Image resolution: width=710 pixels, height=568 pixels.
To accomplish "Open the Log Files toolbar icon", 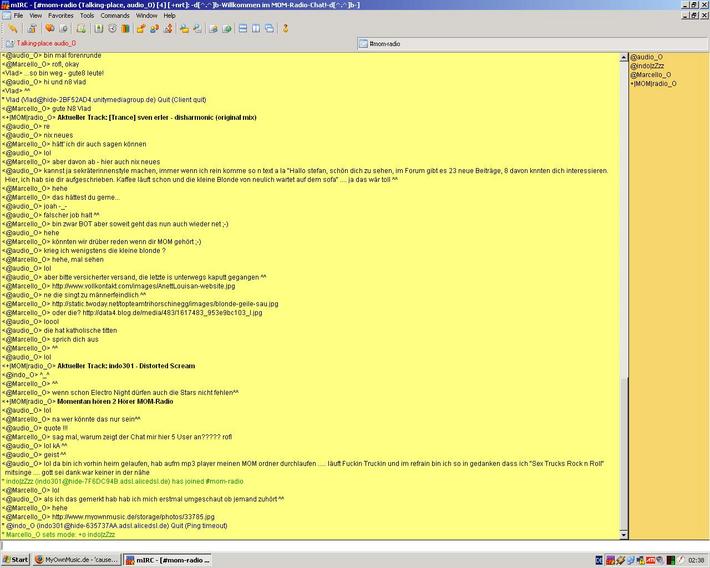I will click(197, 29).
